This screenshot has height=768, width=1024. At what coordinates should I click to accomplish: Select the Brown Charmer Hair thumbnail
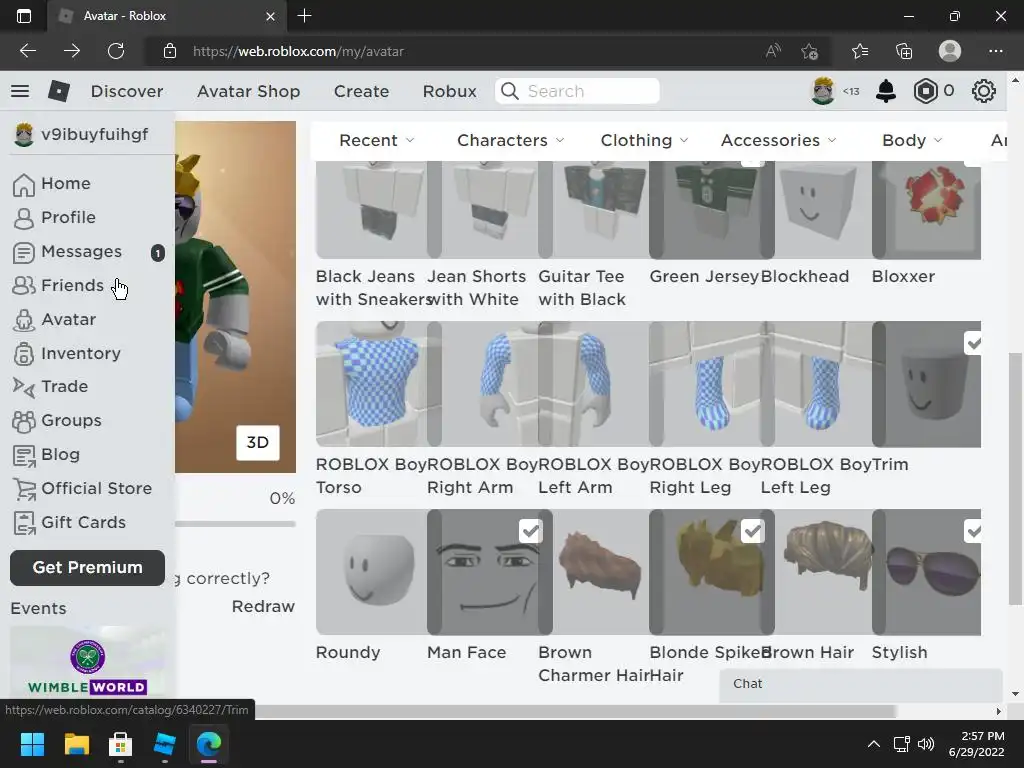[x=601, y=571]
